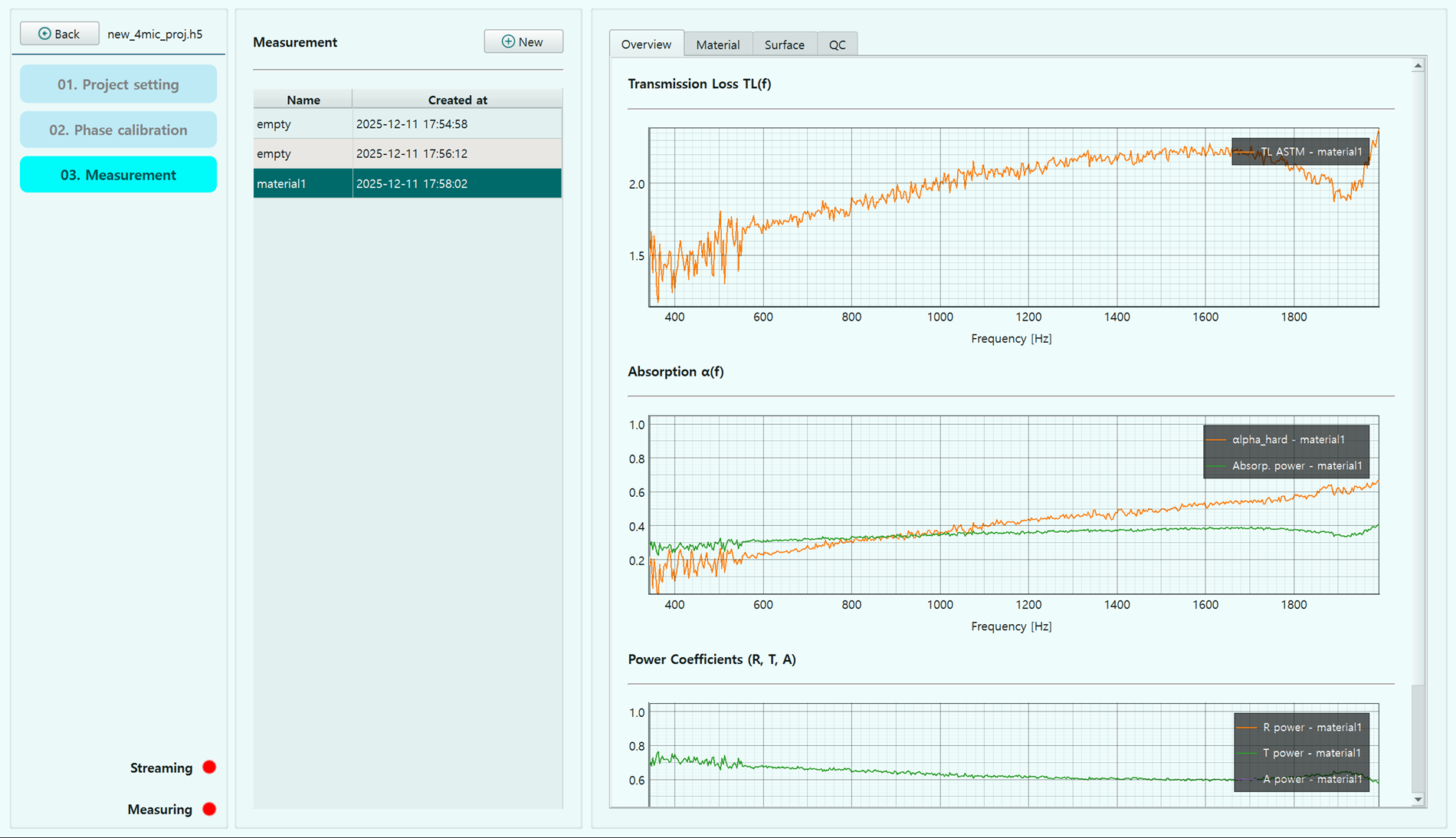Open the QC tab

(x=837, y=44)
